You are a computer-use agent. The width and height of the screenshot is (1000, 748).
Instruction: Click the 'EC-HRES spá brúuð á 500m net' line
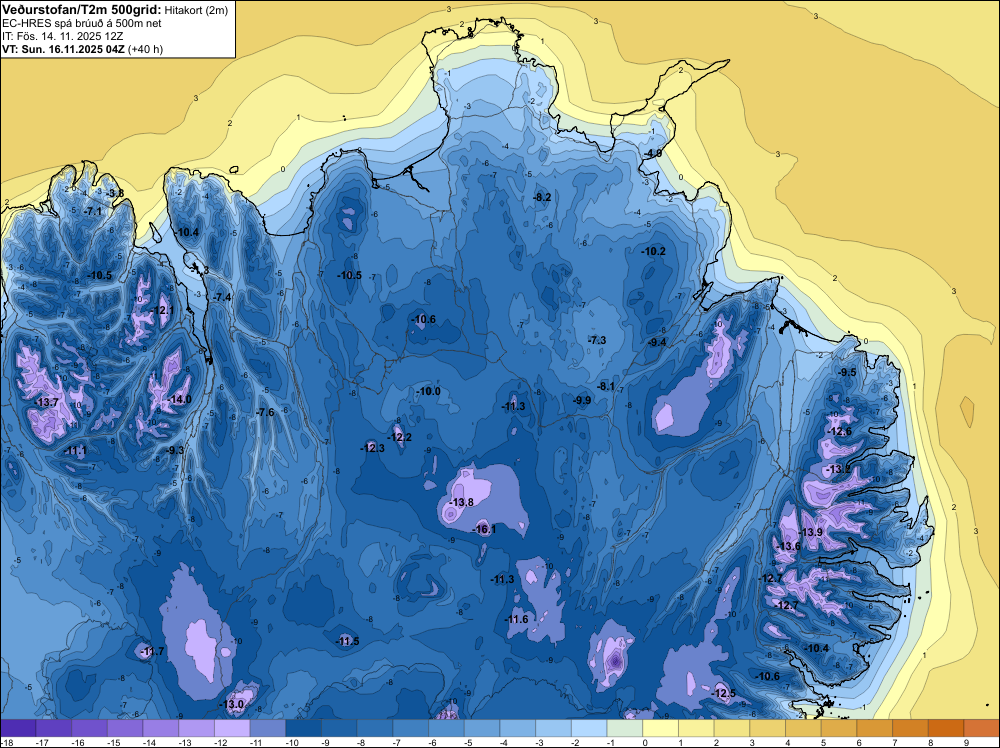[82, 24]
